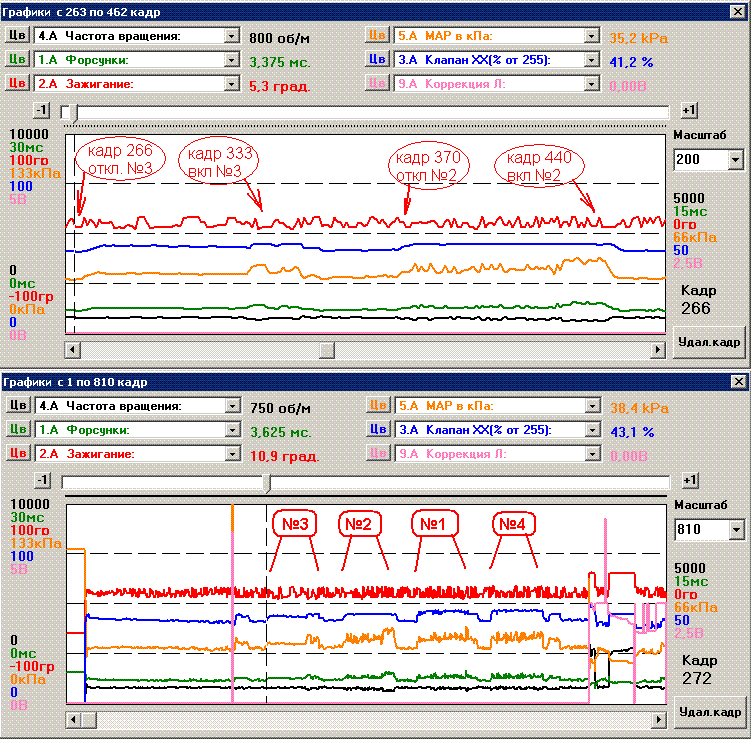Open the Частота вращения dropdown in top window
Image resolution: width=751 pixels, height=739 pixels.
[232, 35]
